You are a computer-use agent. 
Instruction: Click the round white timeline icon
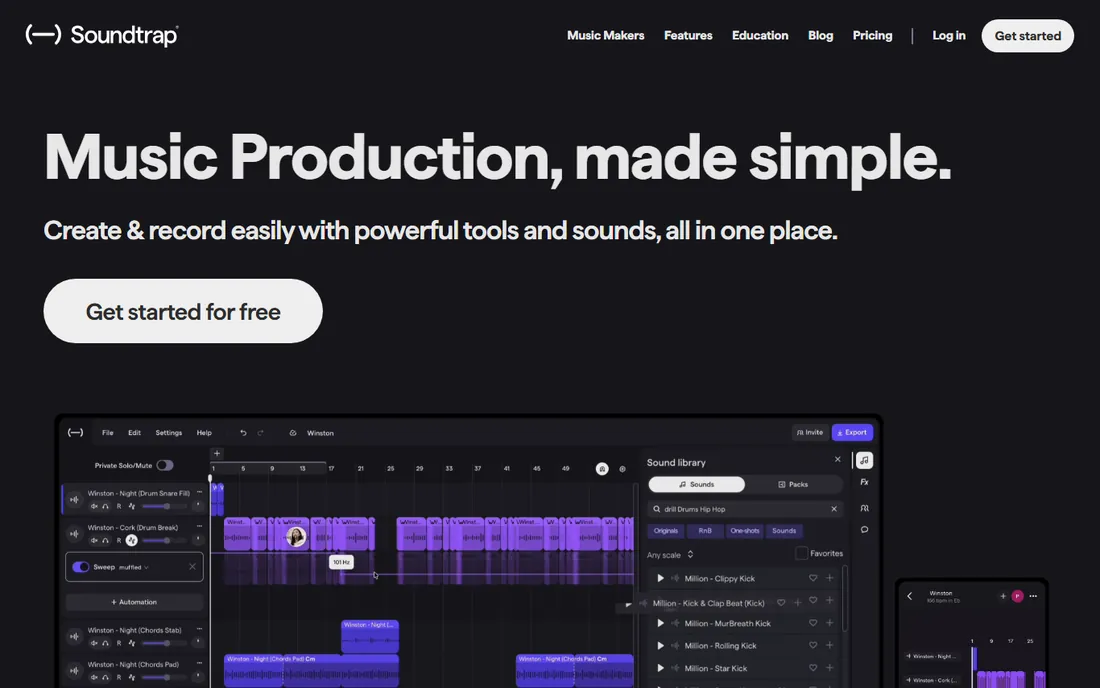[602, 469]
